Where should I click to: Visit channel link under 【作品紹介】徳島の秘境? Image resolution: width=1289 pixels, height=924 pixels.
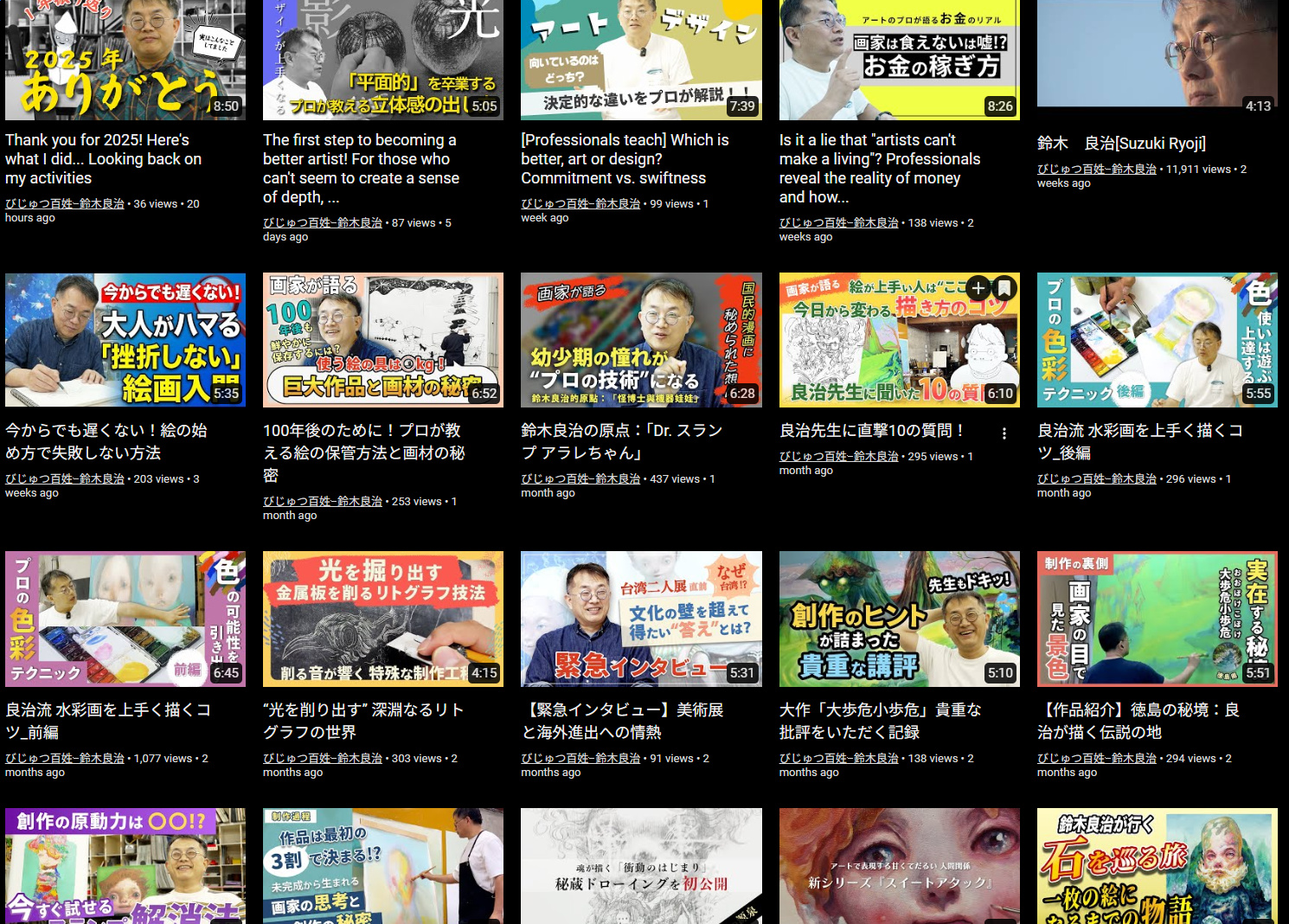[1097, 759]
